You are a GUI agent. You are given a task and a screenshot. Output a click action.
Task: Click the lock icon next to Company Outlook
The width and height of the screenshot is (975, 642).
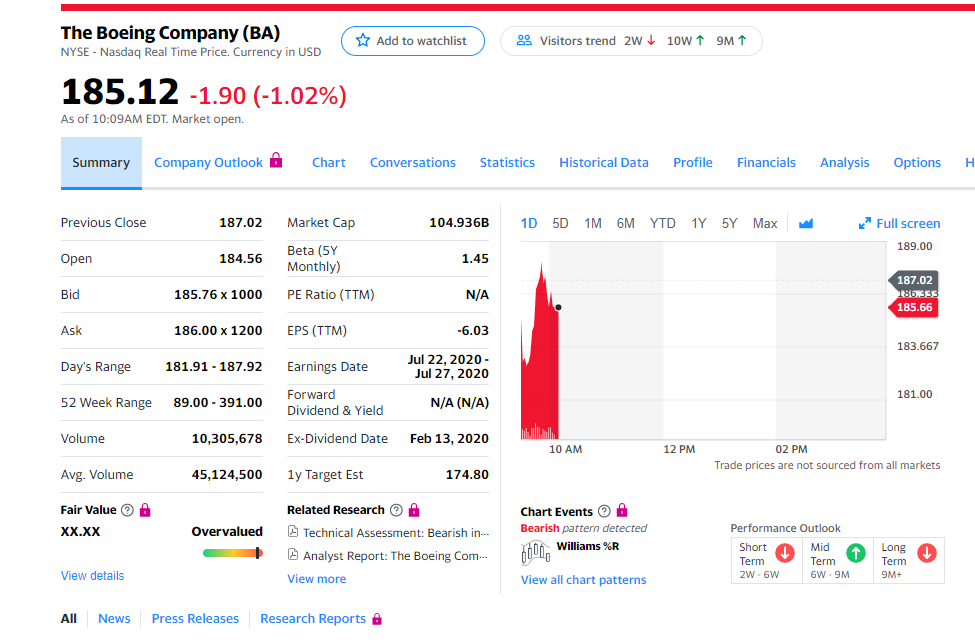[x=276, y=160]
